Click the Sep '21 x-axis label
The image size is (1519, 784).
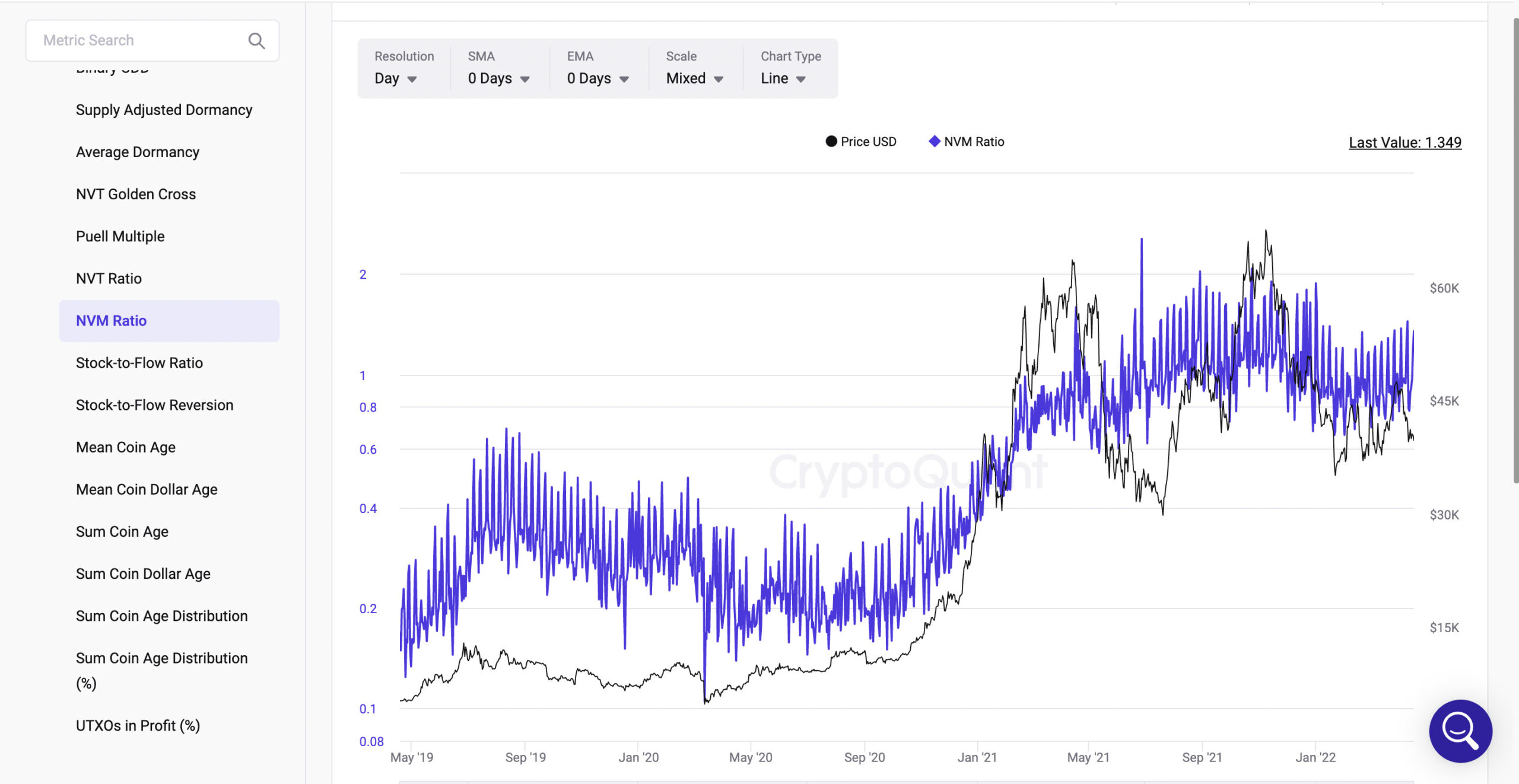(1202, 757)
